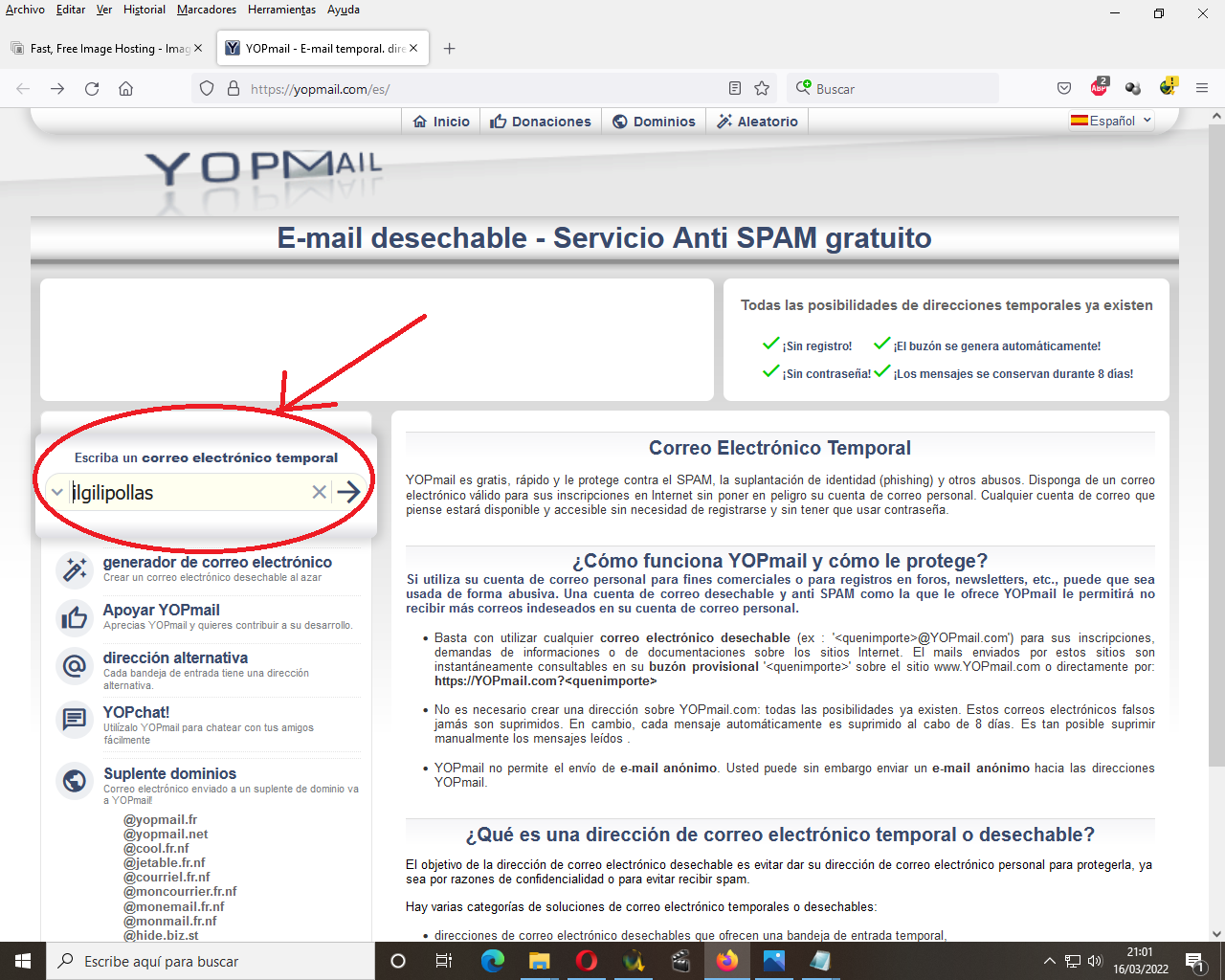Show hidden system tray icons
The width and height of the screenshot is (1225, 980).
(x=1049, y=961)
